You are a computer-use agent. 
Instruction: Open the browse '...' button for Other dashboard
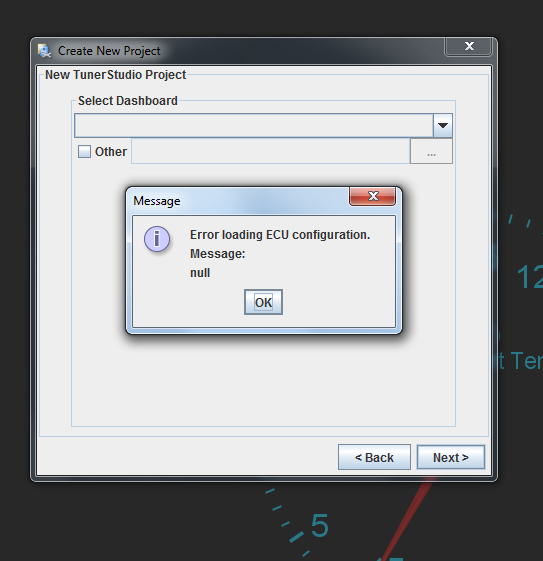tap(431, 151)
